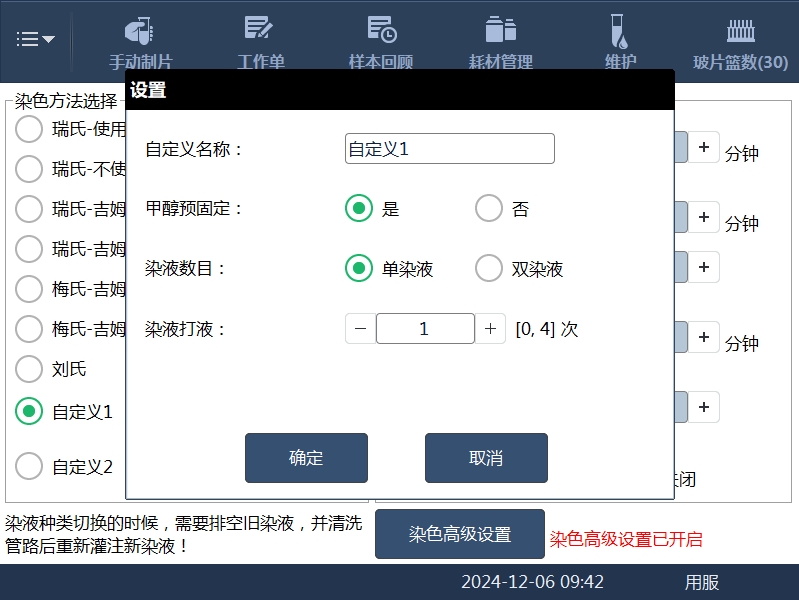Screen dimensions: 799x600
Task: Open the sample review icon
Action: [380, 32]
